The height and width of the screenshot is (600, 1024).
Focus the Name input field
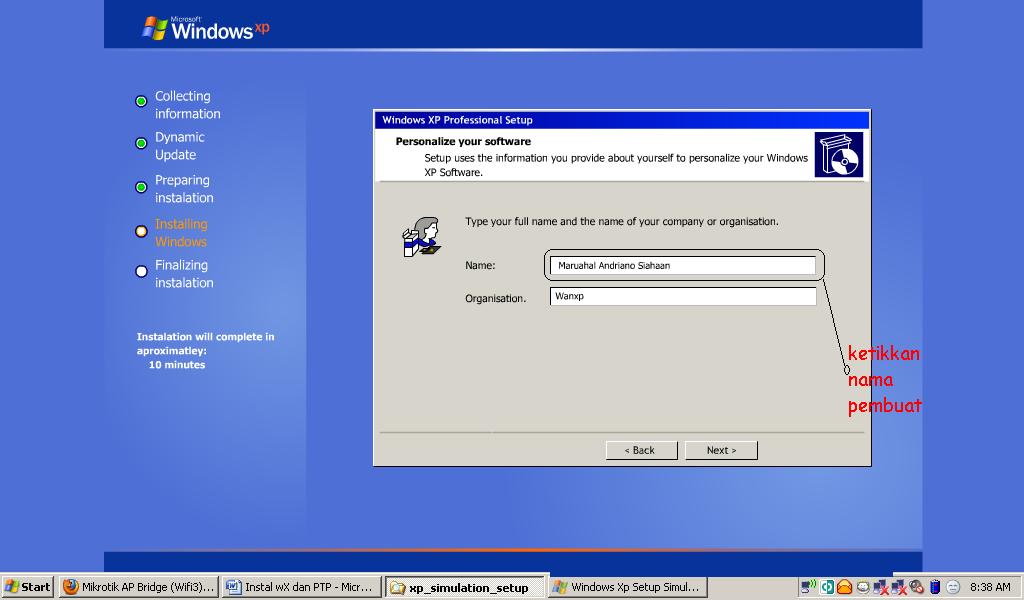[x=682, y=265]
